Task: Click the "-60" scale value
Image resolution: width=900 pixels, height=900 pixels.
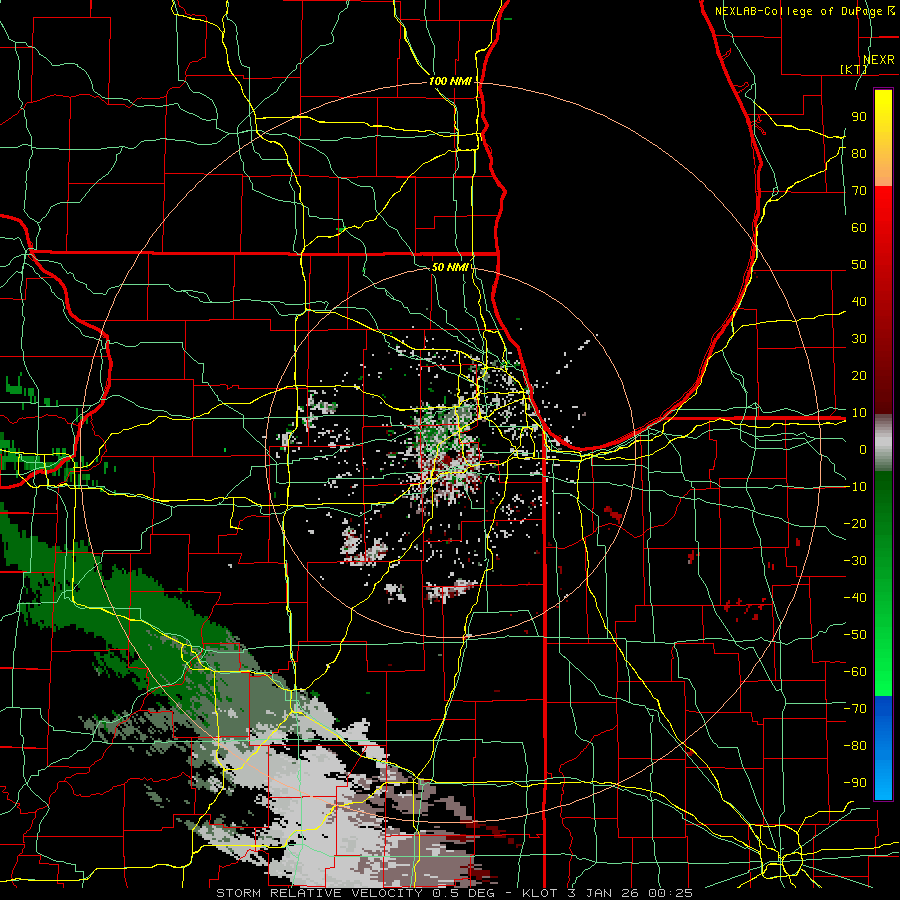Action: click(x=855, y=672)
